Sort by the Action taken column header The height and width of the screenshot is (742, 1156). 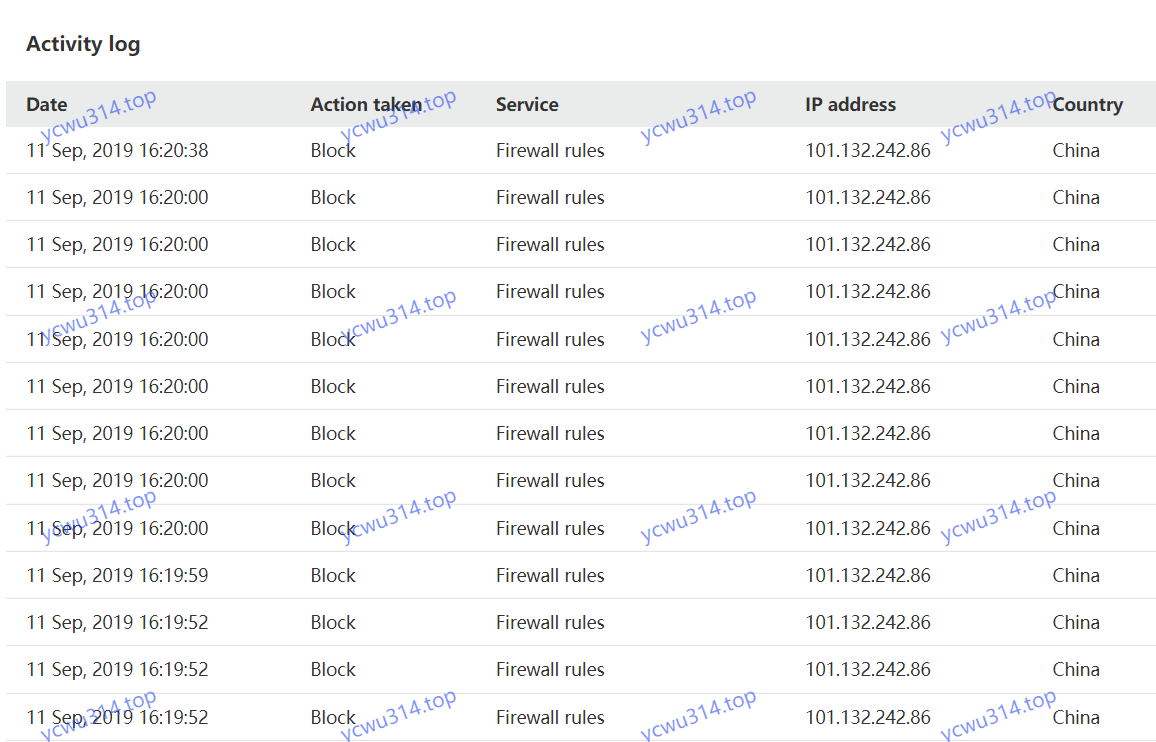(366, 105)
